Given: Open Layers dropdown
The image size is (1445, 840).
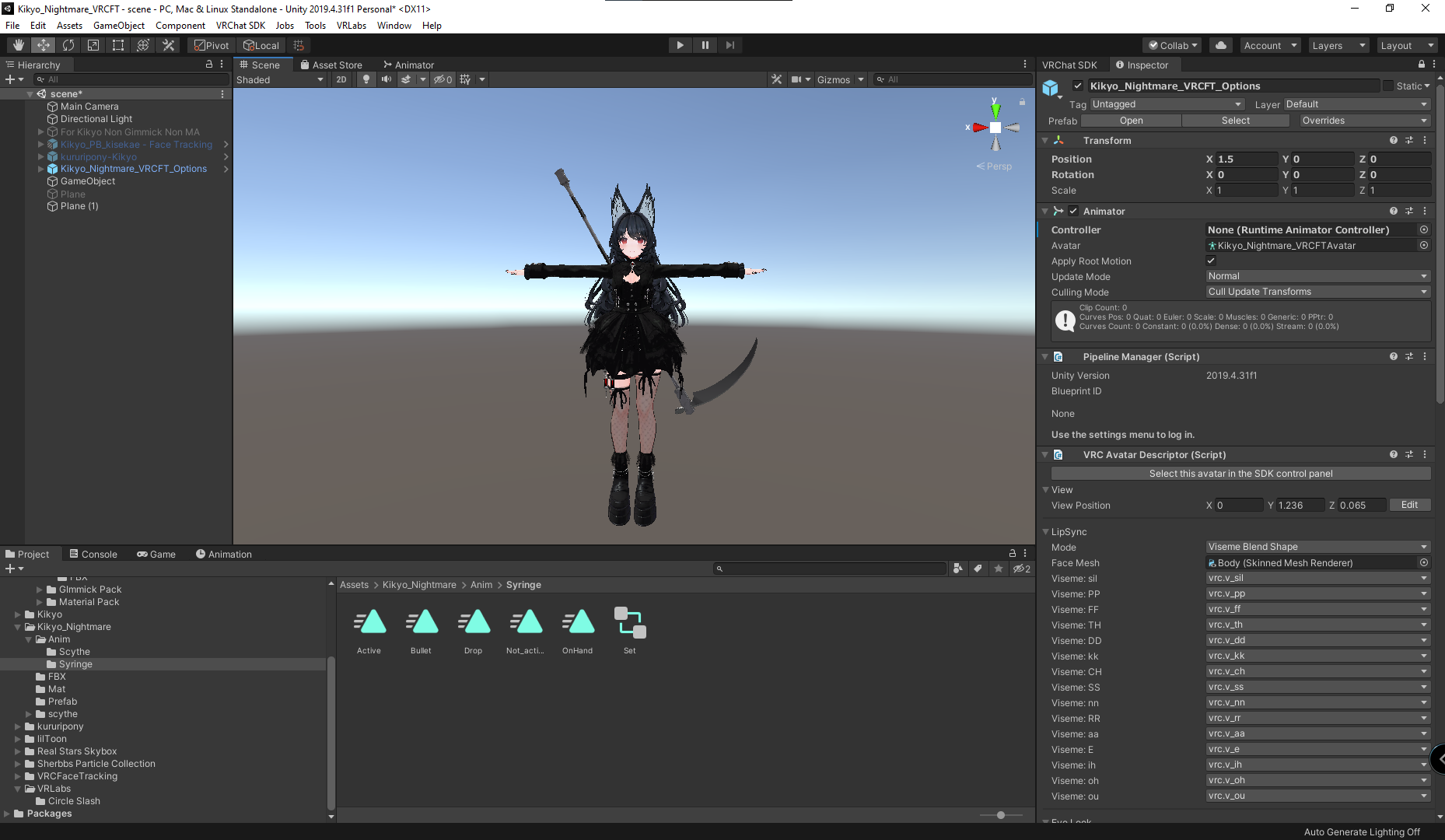Looking at the screenshot, I should point(1338,45).
